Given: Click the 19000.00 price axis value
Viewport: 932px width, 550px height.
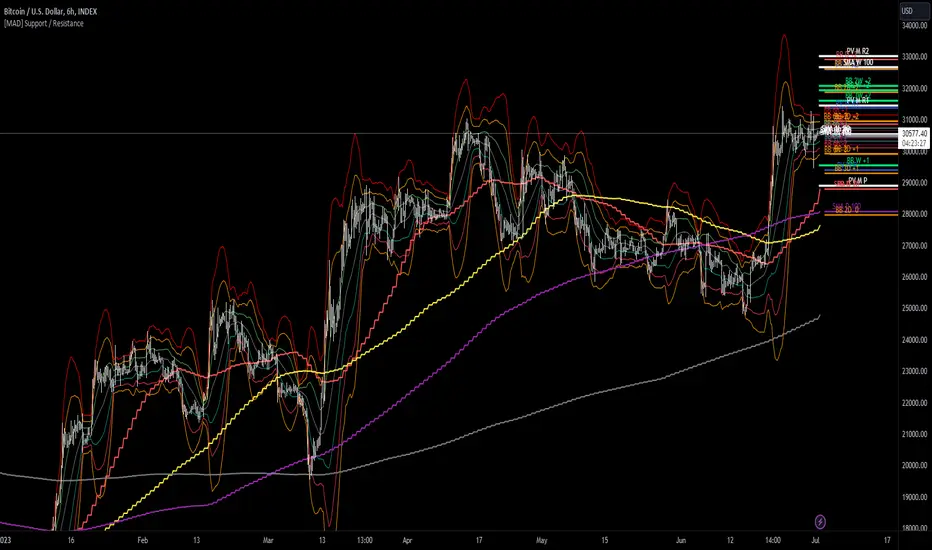Looking at the screenshot, I should point(914,497).
